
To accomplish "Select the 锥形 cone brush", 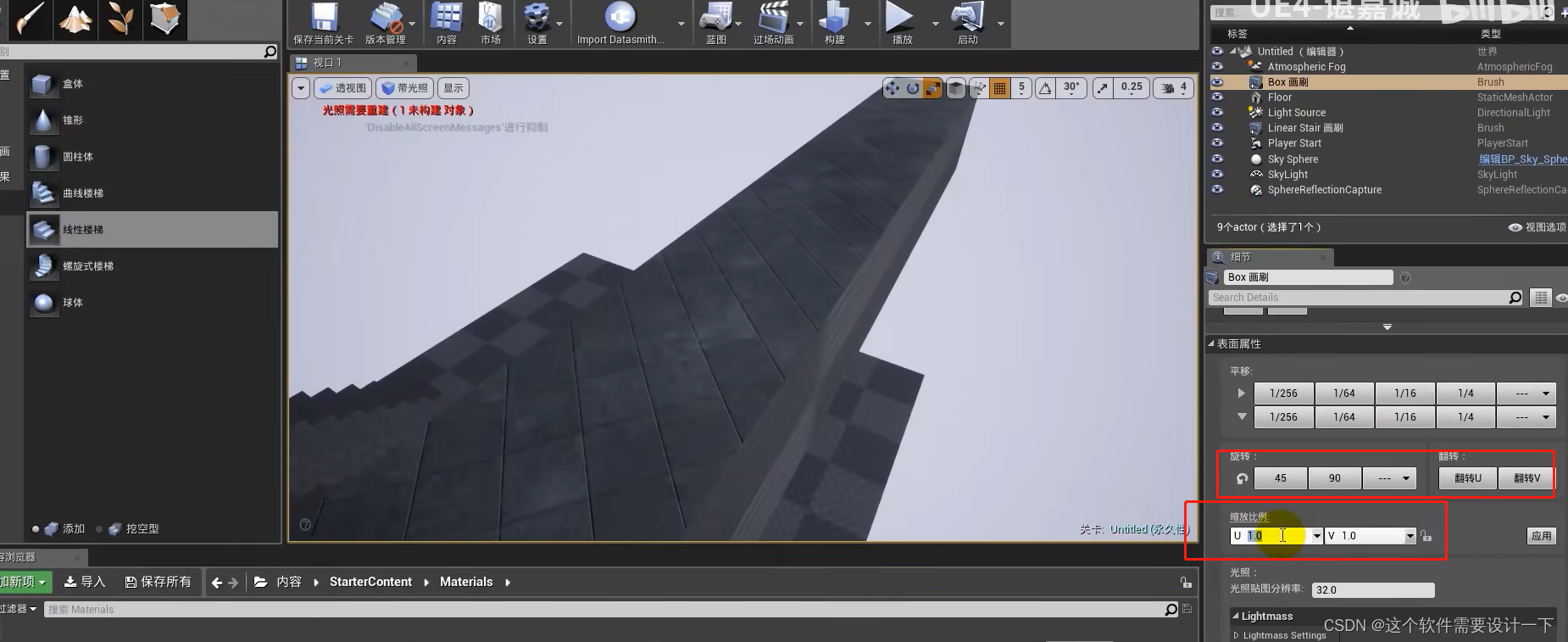I will coord(153,120).
